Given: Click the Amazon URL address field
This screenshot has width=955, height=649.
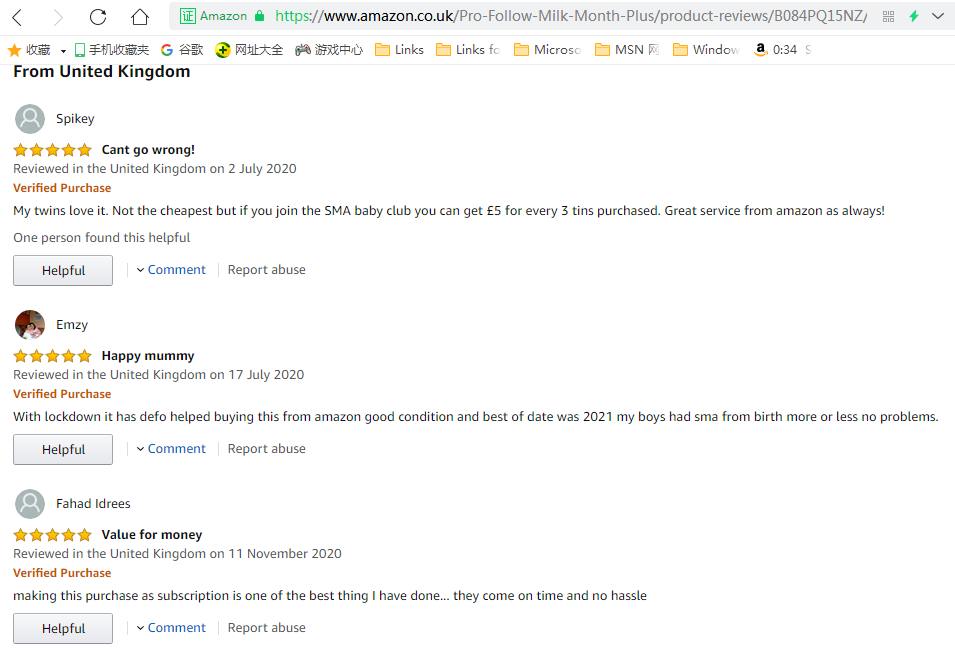Looking at the screenshot, I should click(x=560, y=16).
